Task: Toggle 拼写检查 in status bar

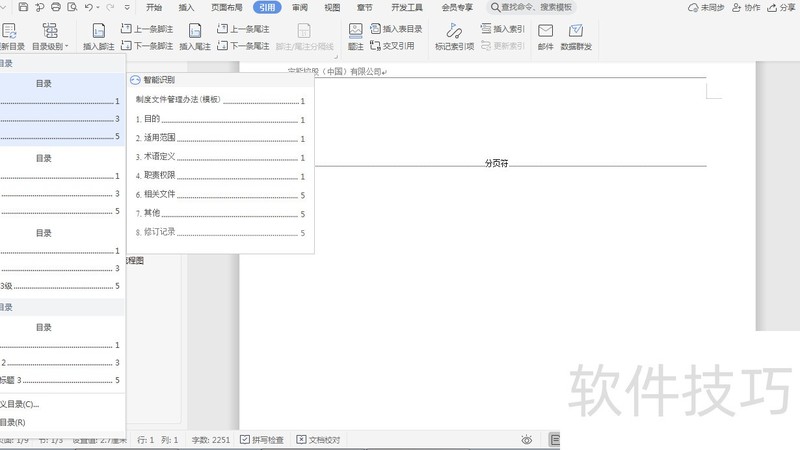Action: 262,440
